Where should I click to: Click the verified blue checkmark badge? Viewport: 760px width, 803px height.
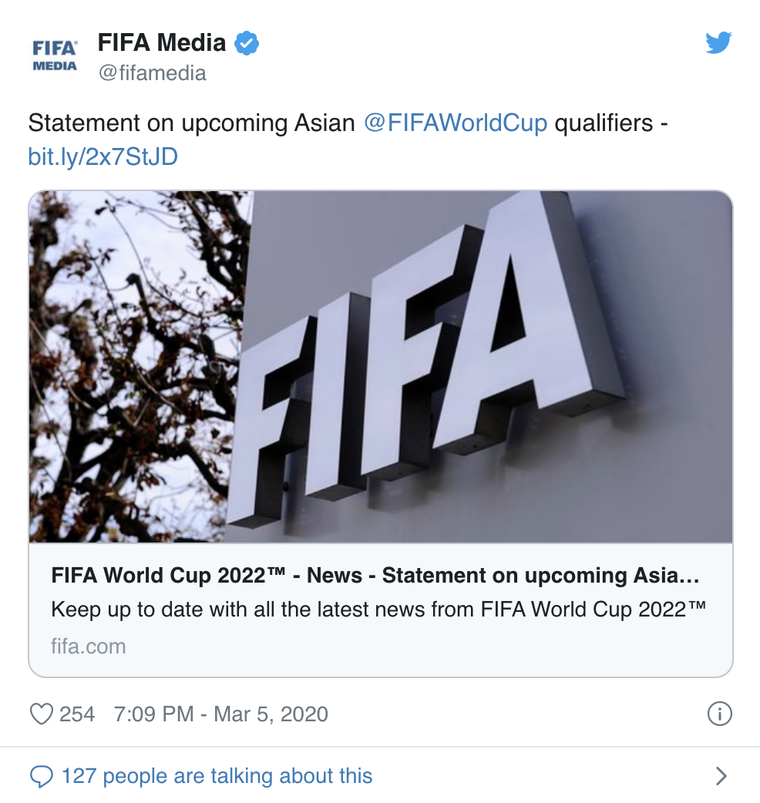[x=244, y=42]
